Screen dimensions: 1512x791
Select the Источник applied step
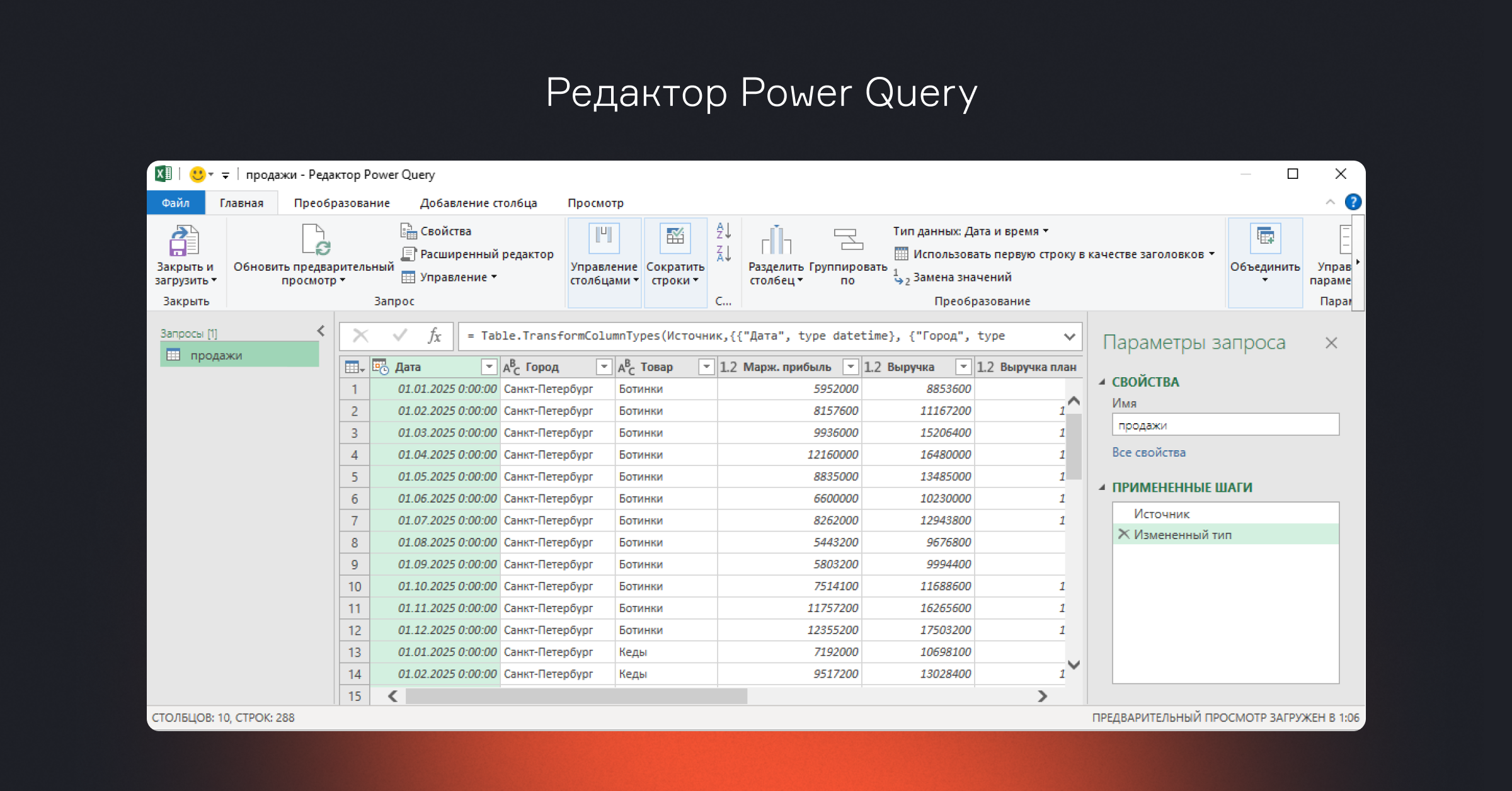[x=1161, y=514]
